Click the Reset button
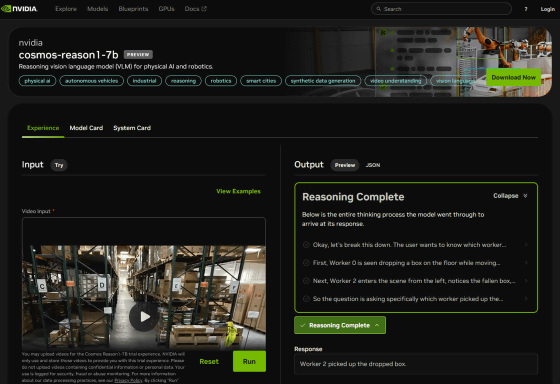 point(209,361)
